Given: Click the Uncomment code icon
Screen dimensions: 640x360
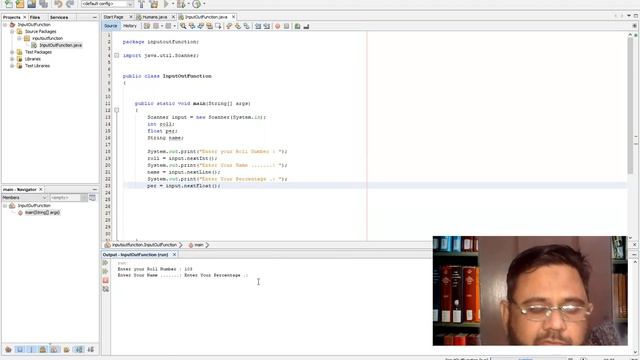Looking at the screenshot, I should [x=306, y=26].
